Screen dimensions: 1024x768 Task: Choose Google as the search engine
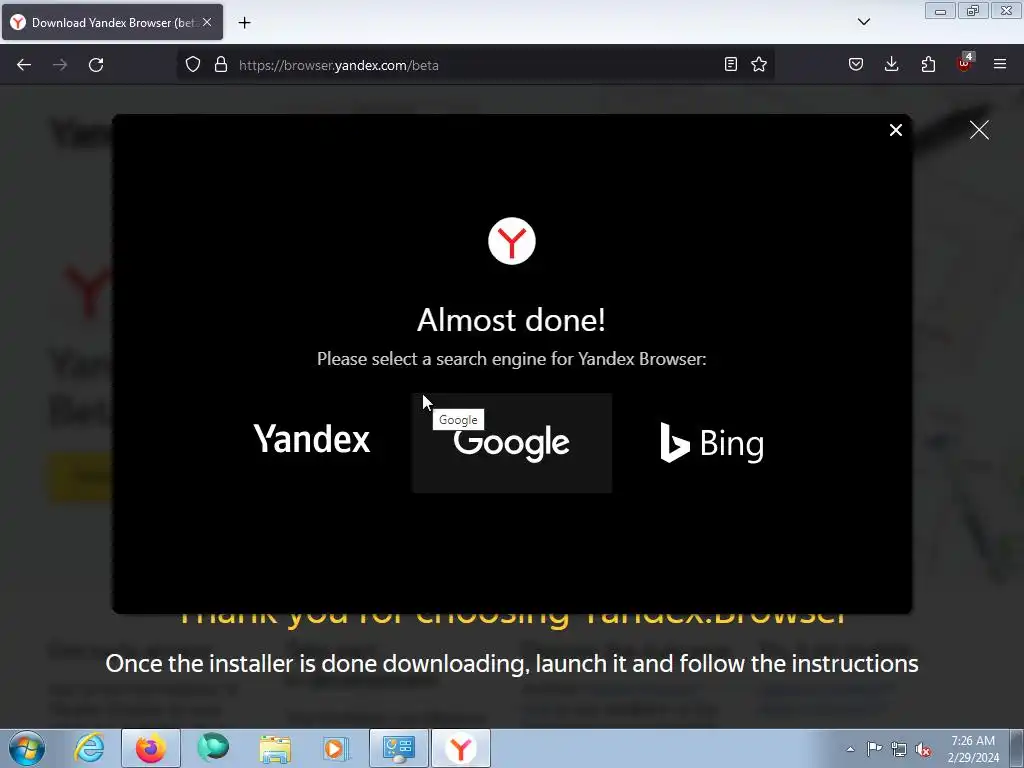pyautogui.click(x=511, y=443)
